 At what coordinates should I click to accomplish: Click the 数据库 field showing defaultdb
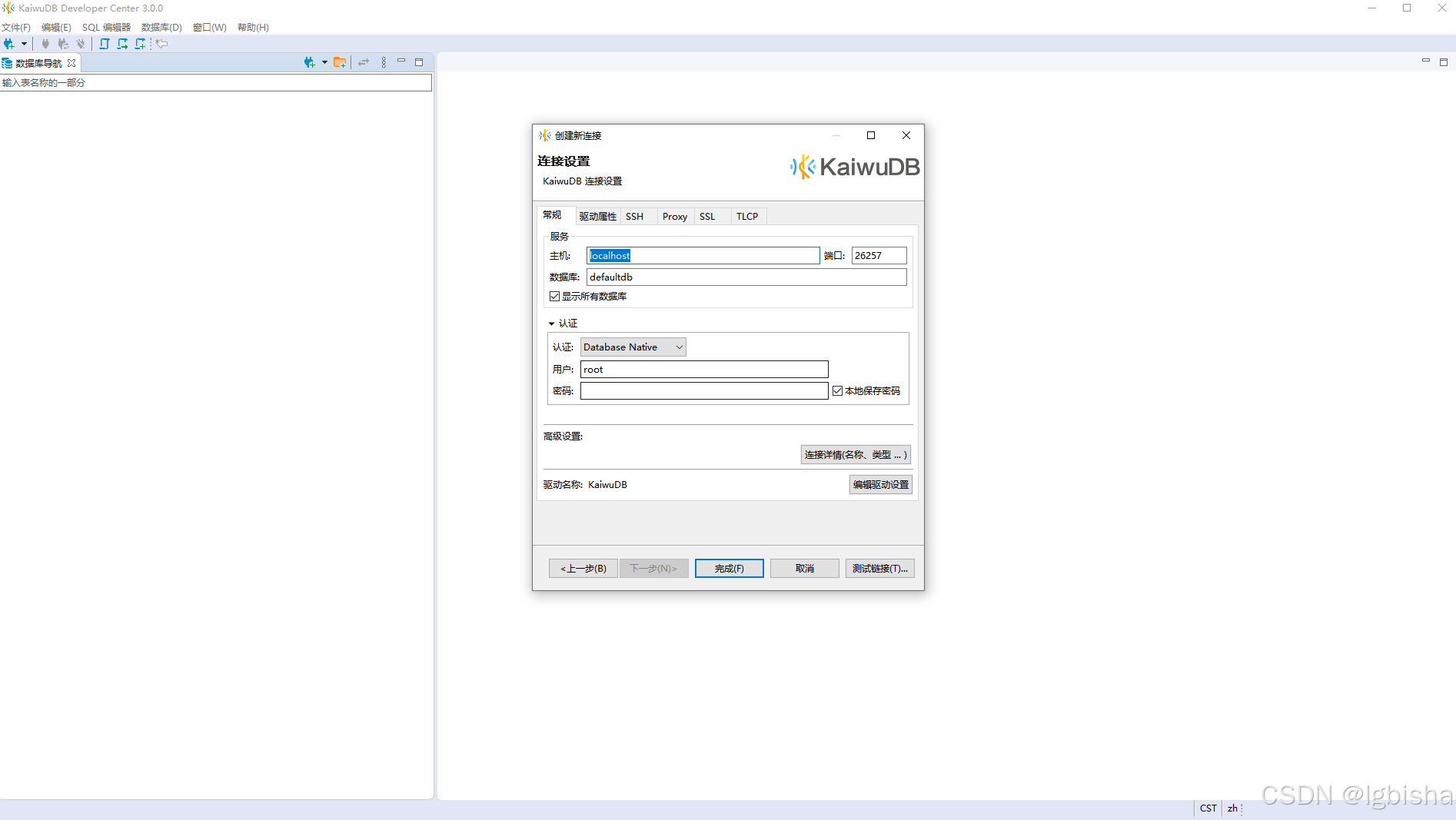tap(746, 277)
